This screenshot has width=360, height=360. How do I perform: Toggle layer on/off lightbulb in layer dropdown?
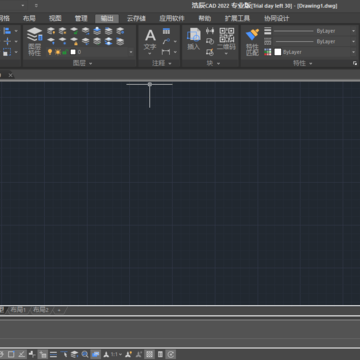(x=50, y=52)
